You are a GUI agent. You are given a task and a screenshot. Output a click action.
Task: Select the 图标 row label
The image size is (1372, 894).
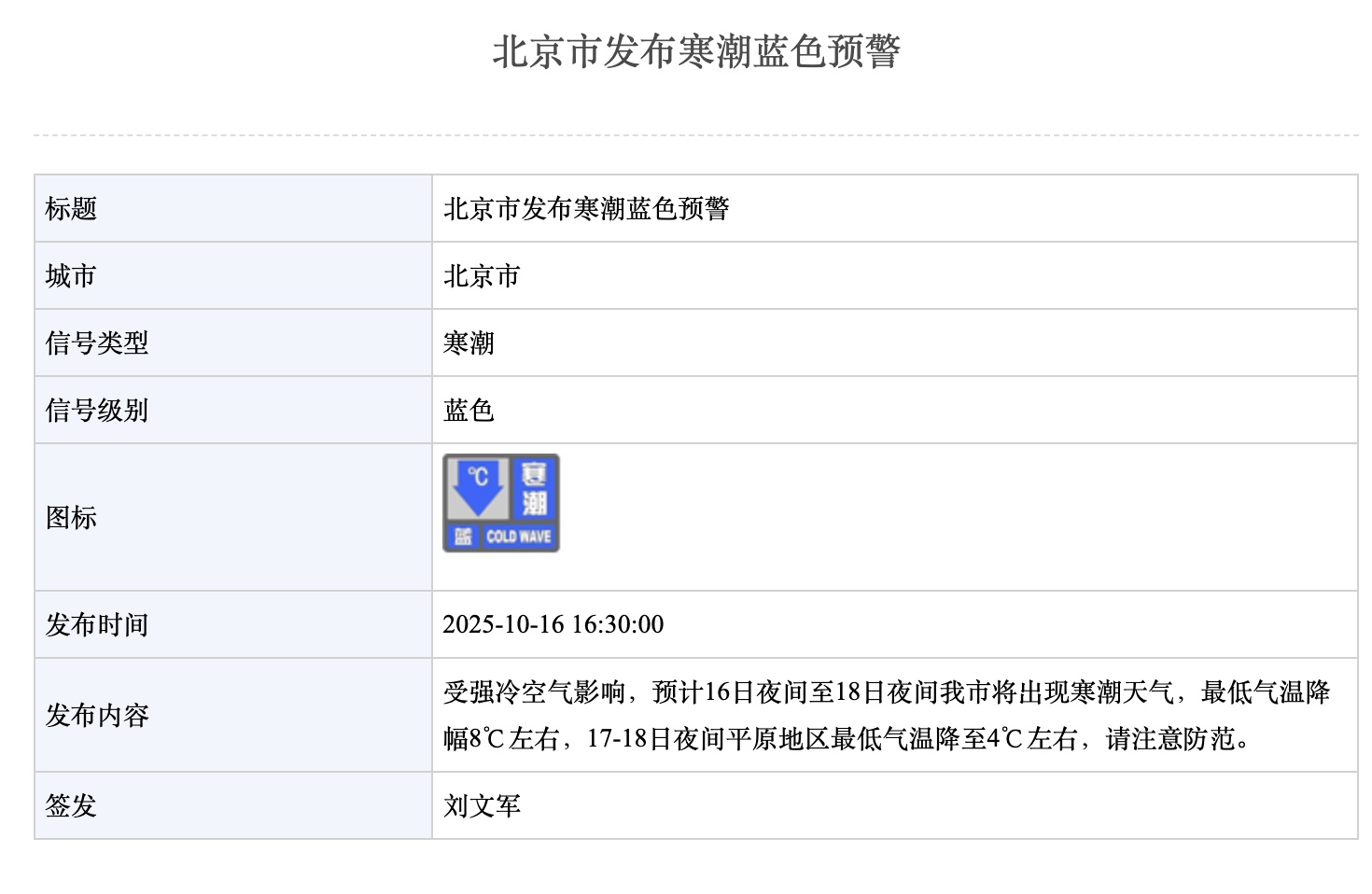pyautogui.click(x=72, y=518)
